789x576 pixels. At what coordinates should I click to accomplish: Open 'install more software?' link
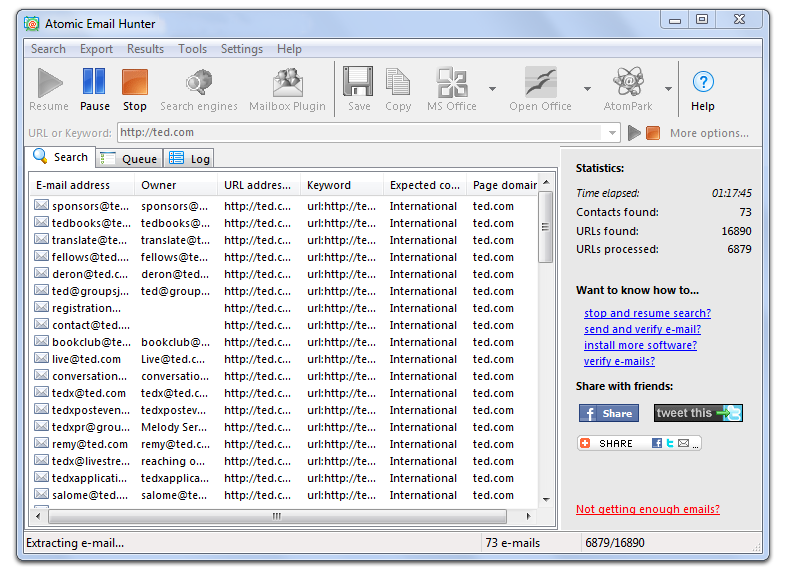[640, 345]
